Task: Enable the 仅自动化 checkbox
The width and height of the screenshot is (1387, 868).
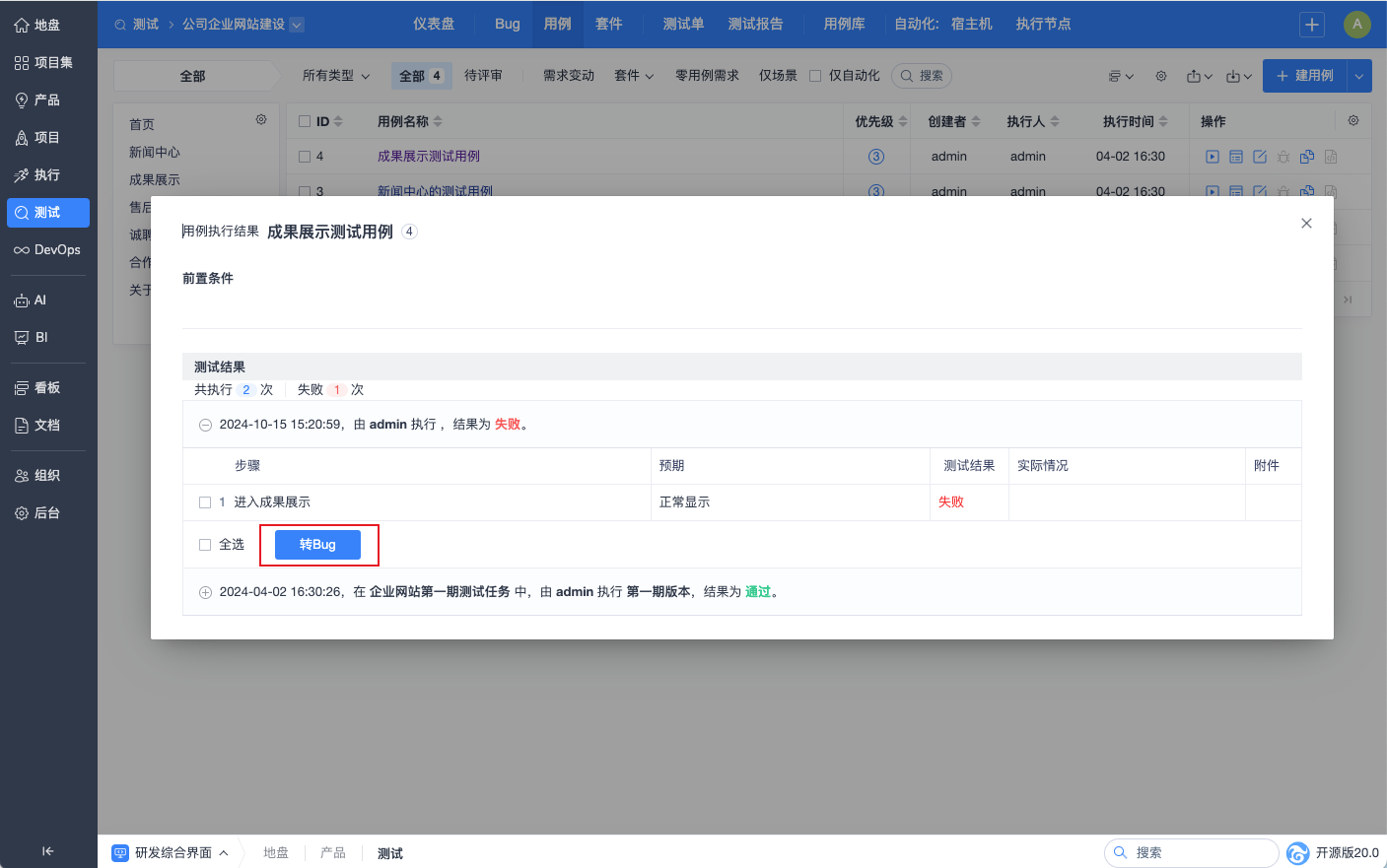Action: (x=815, y=76)
